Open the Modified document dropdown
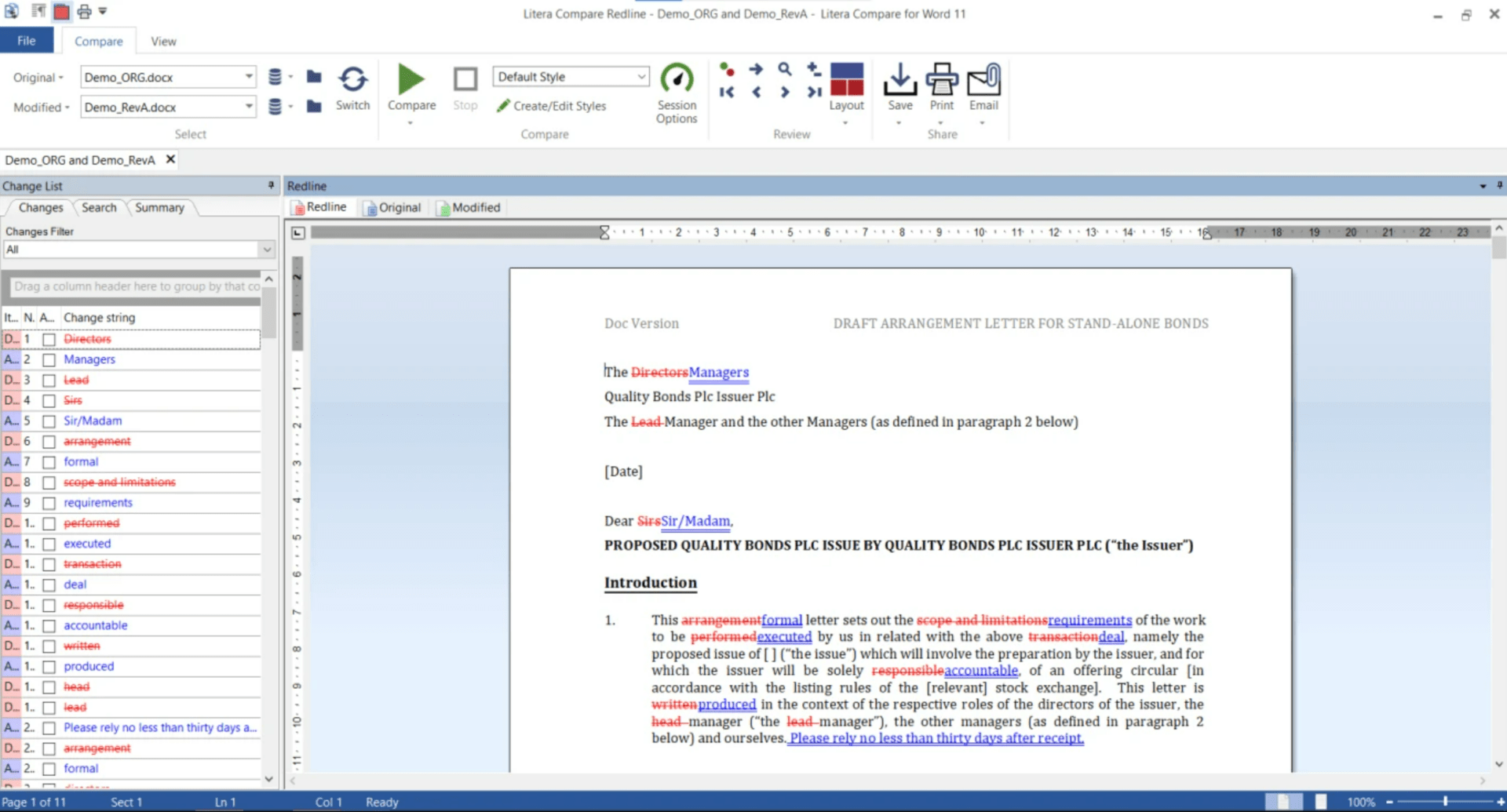The height and width of the screenshot is (812, 1507). click(248, 107)
